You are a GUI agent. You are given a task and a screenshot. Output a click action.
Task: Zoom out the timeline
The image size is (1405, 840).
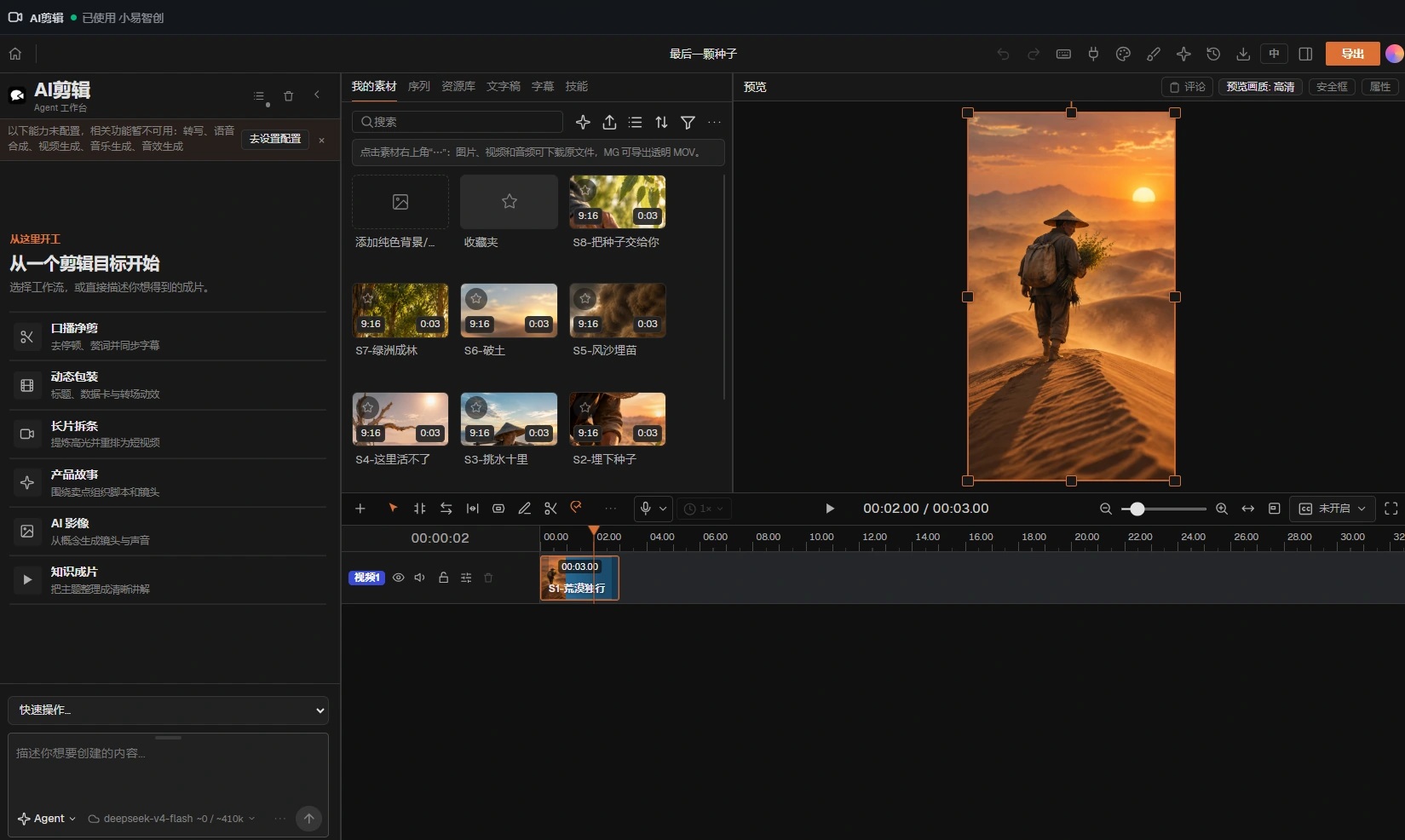1106,509
